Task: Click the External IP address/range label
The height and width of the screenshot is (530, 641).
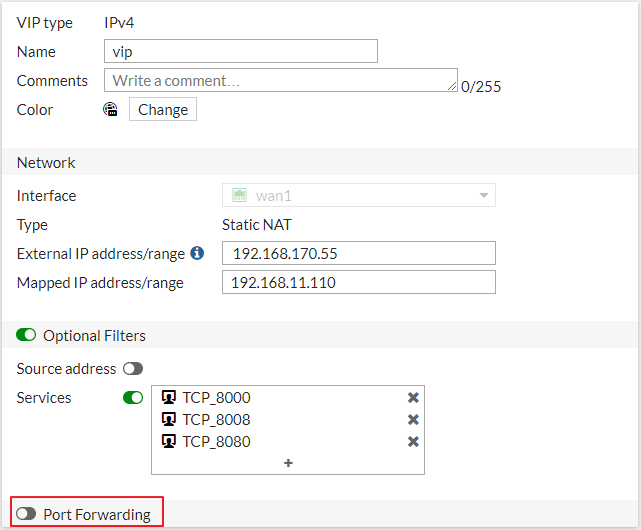Action: 101,254
